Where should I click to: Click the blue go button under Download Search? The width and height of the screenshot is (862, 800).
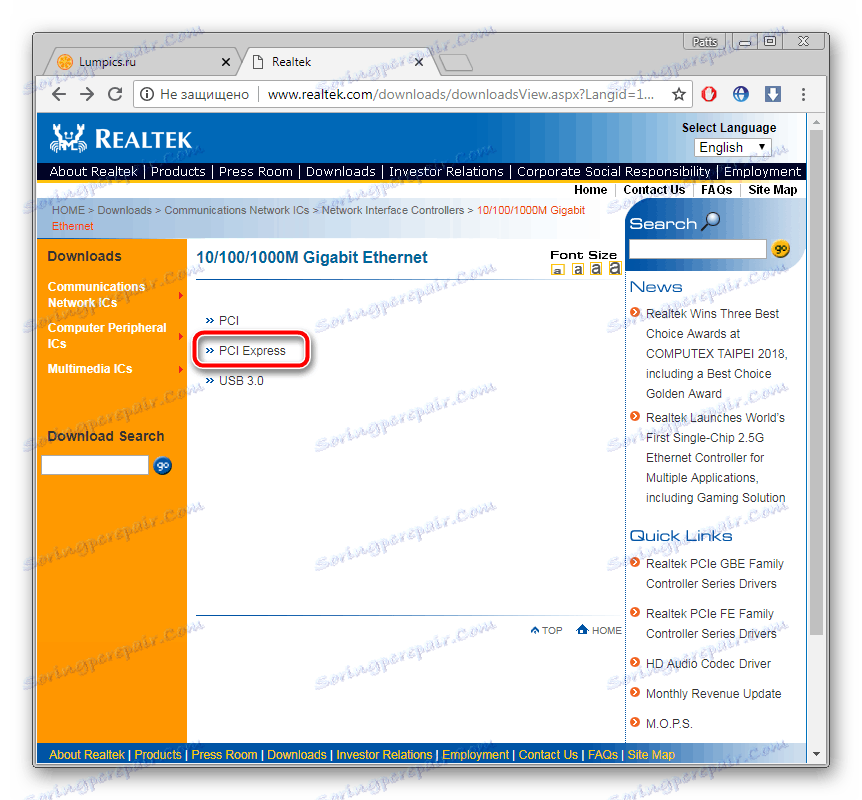coord(163,466)
